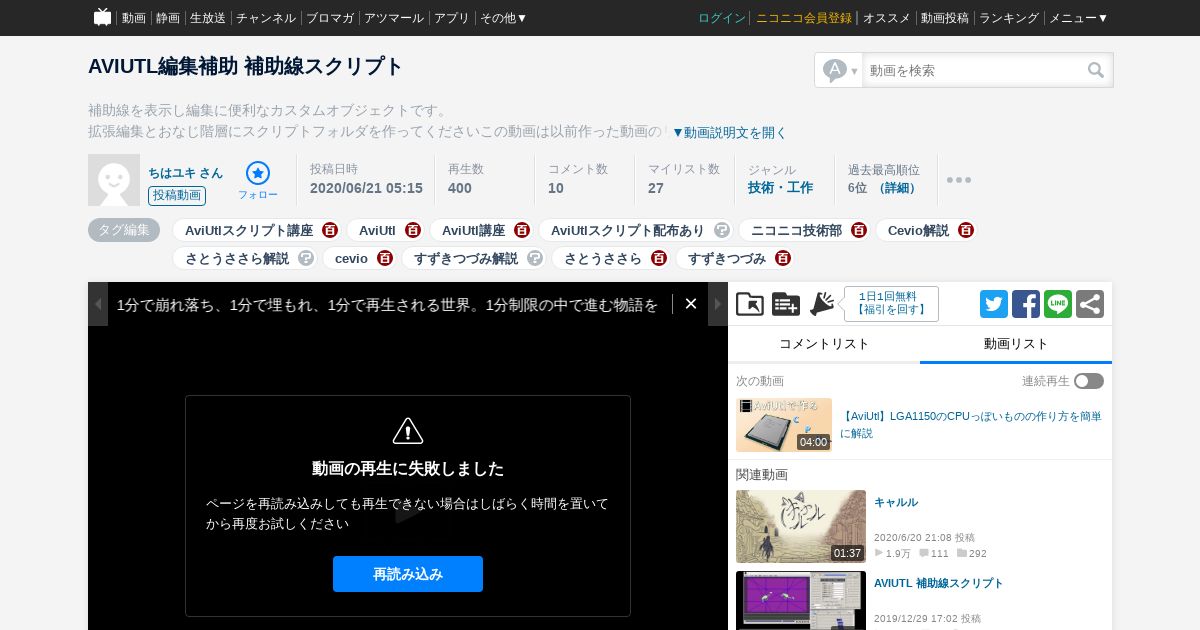Open dictionary icon beside the AviUtl tag
1200x630 pixels.
(x=413, y=230)
